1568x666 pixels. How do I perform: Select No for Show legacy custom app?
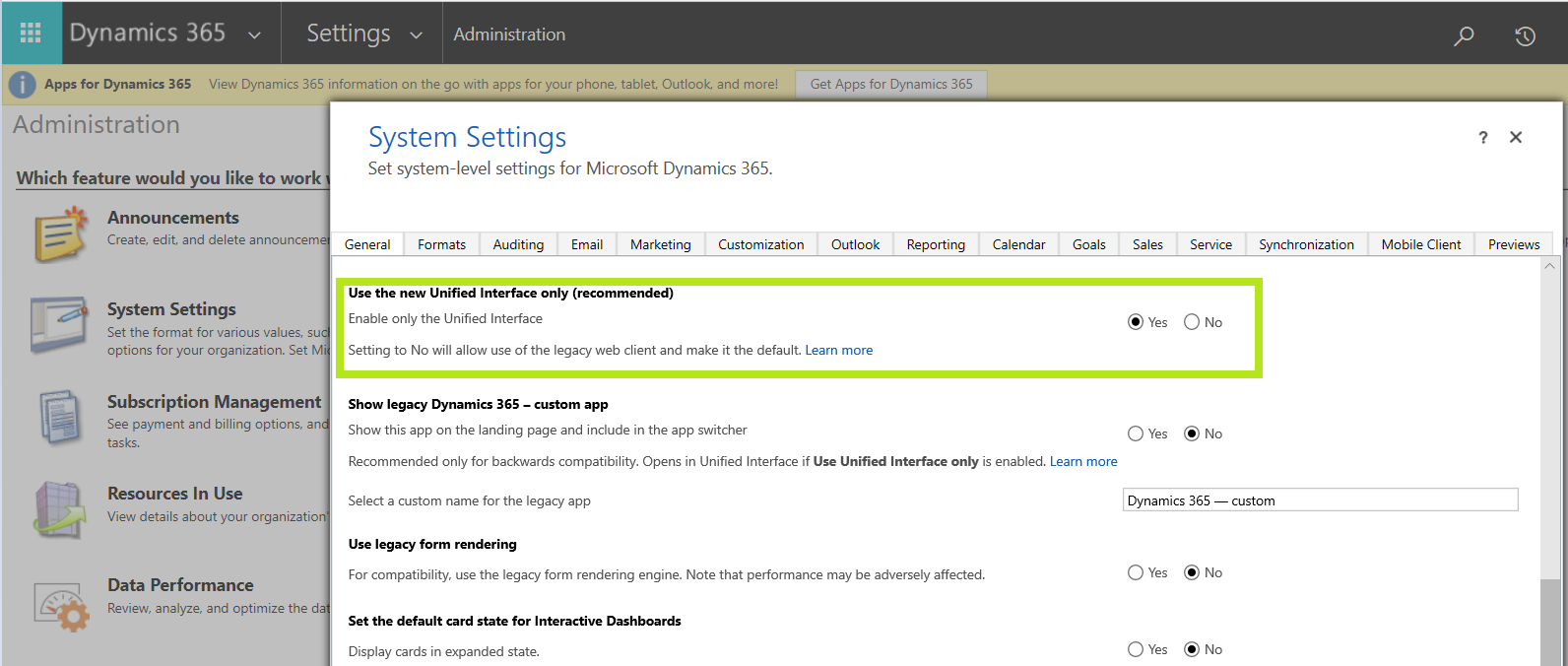1192,433
